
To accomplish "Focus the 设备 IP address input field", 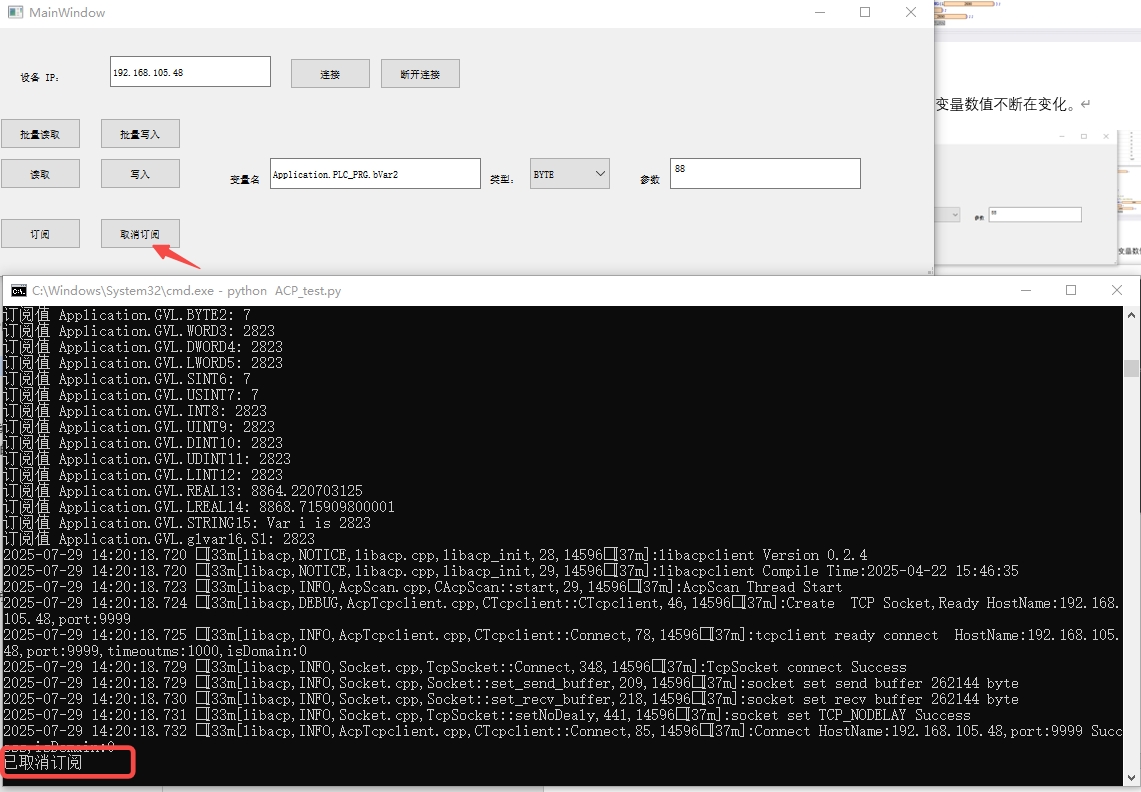I will pyautogui.click(x=190, y=72).
